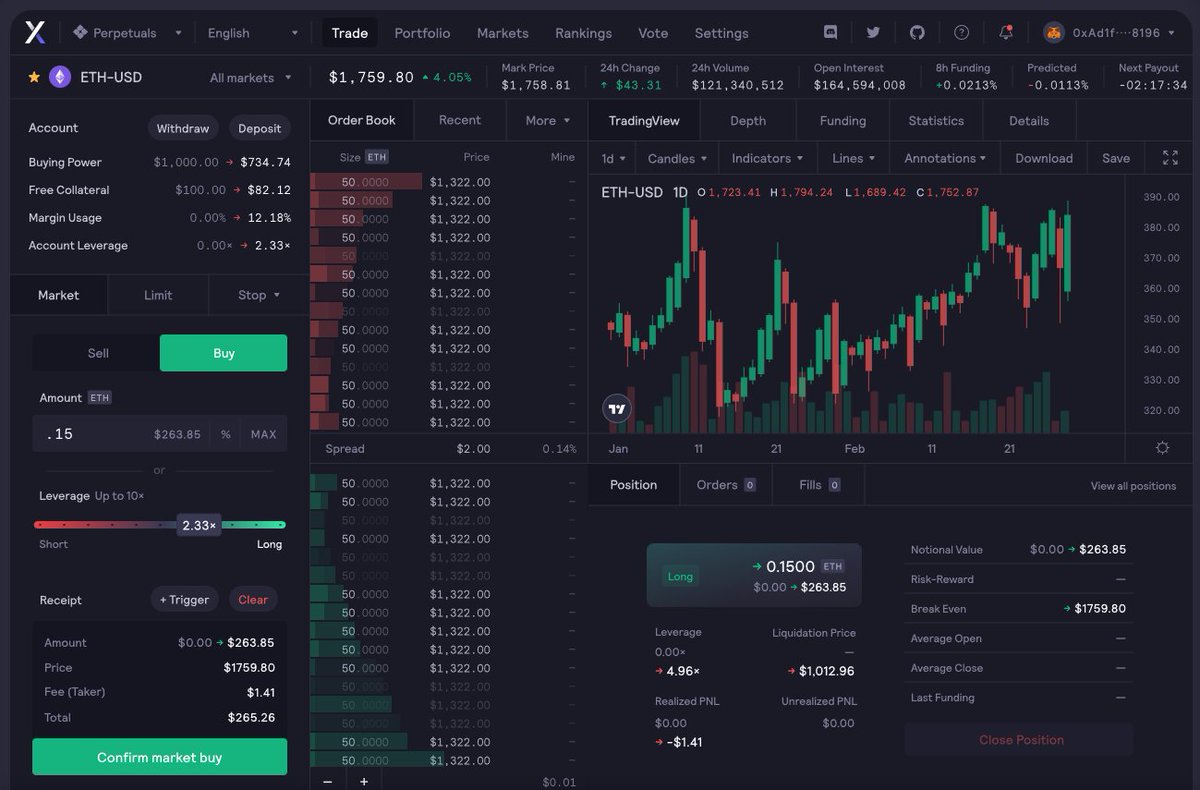
Task: Click the X logo icon
Action: [x=35, y=33]
